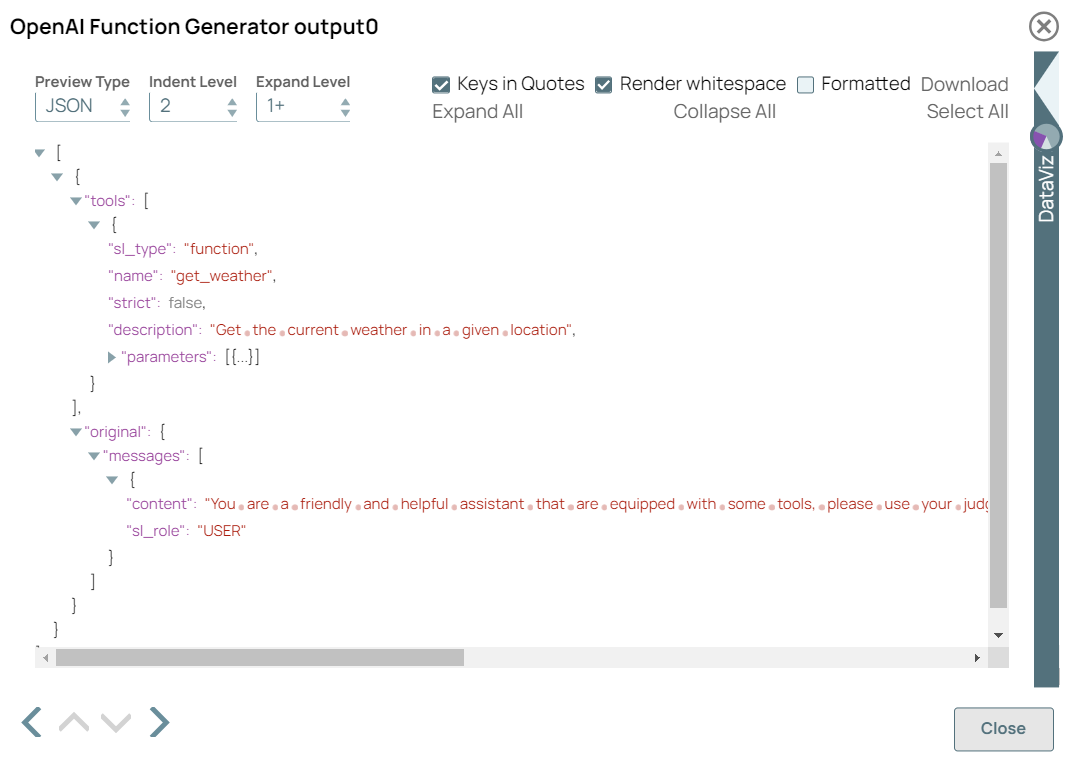Click the Close button at bottom right
The width and height of the screenshot is (1074, 757).
pyautogui.click(x=1003, y=728)
